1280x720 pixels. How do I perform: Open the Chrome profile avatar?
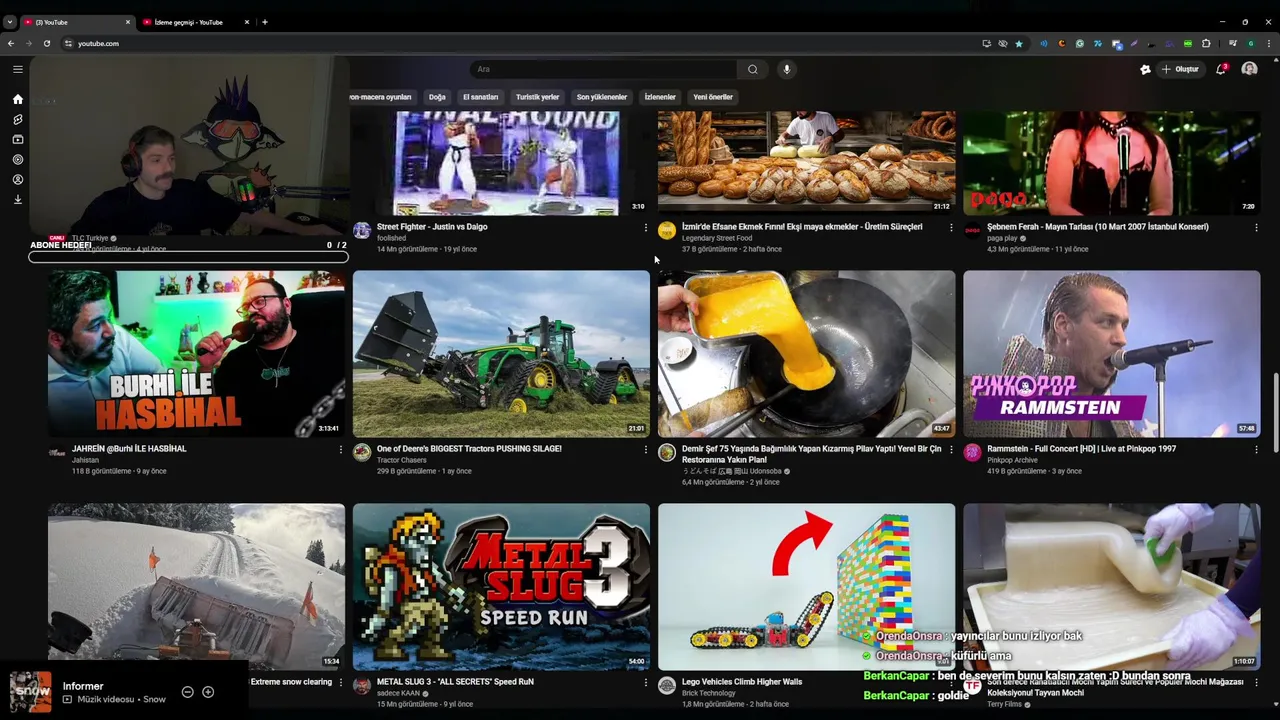click(1251, 43)
